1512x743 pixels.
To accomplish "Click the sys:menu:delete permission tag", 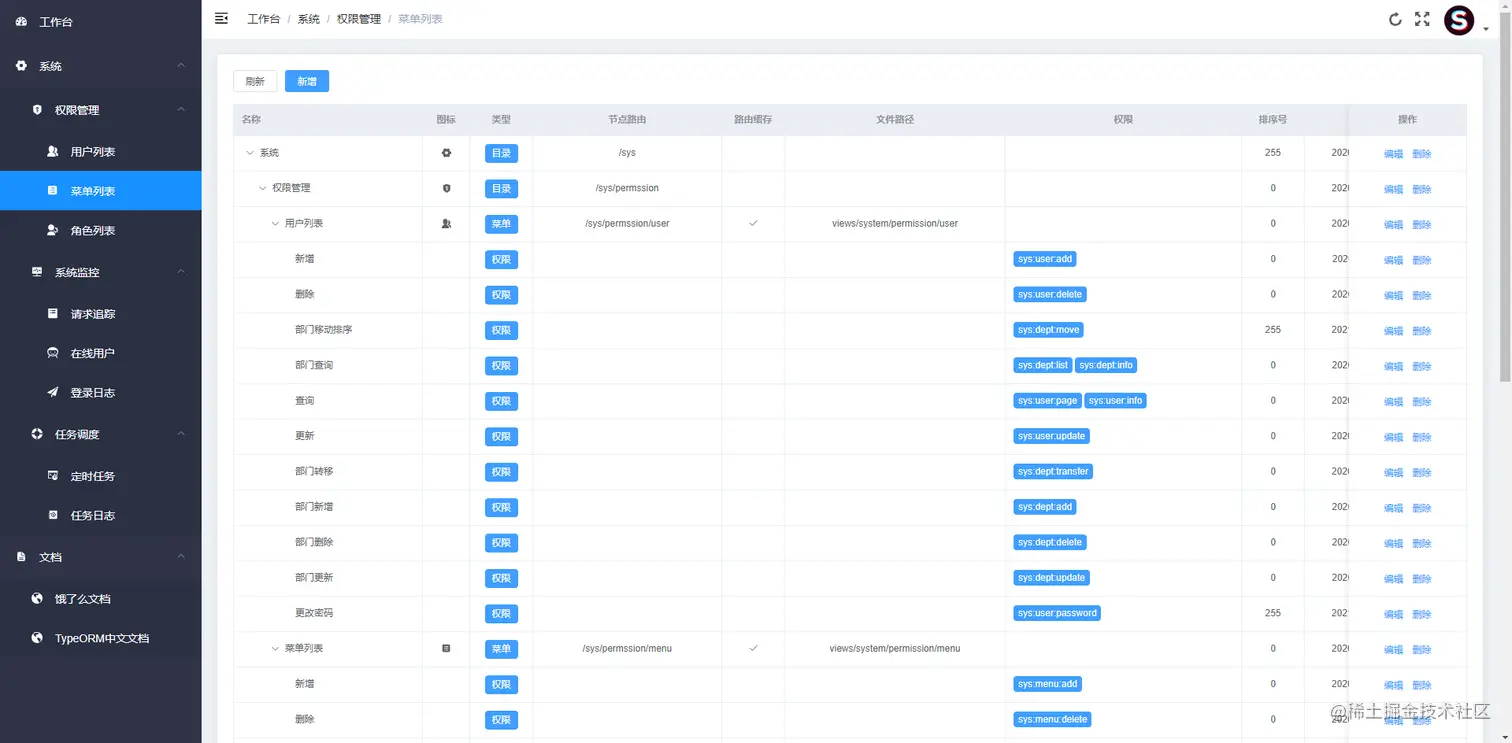I will (1052, 719).
